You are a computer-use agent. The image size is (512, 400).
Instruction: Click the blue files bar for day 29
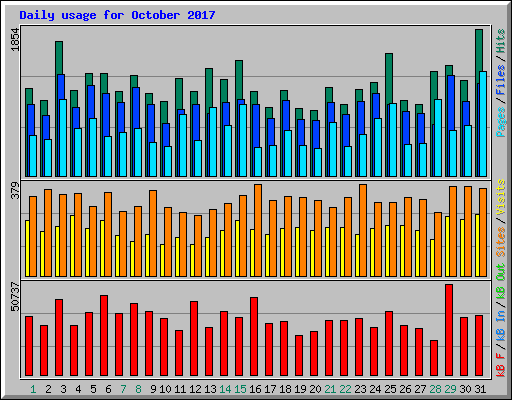tap(451, 103)
